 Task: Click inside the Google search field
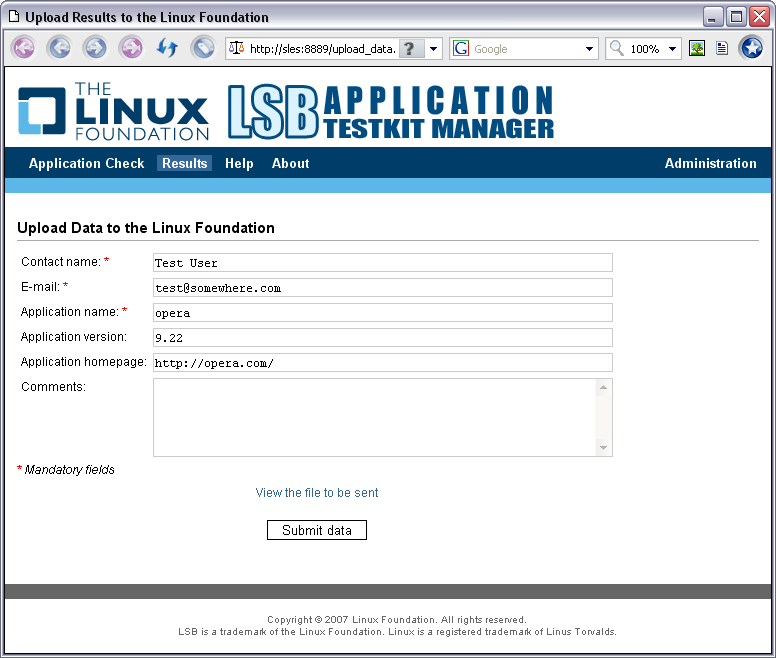526,49
